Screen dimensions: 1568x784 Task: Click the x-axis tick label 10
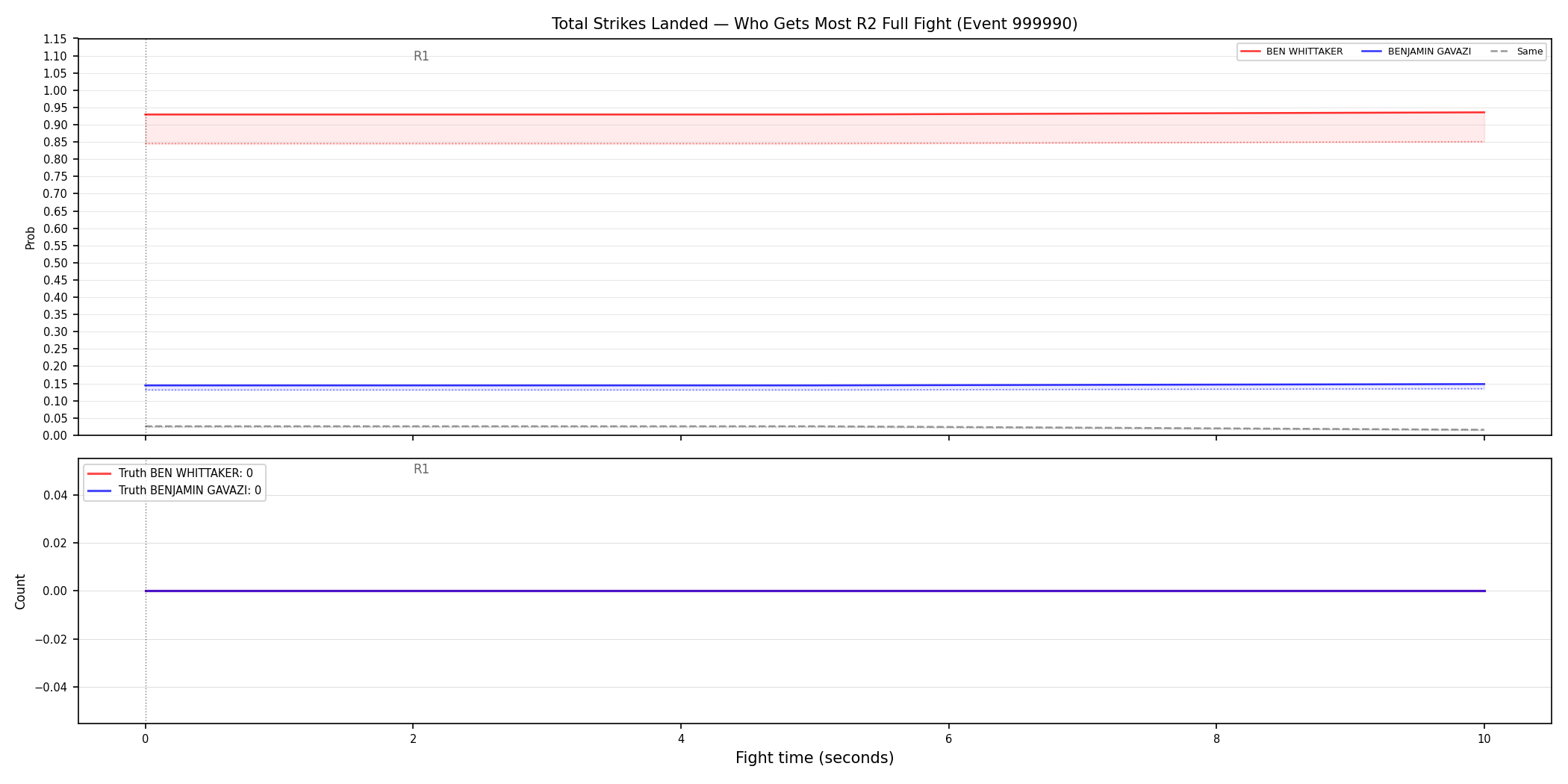pyautogui.click(x=1484, y=739)
